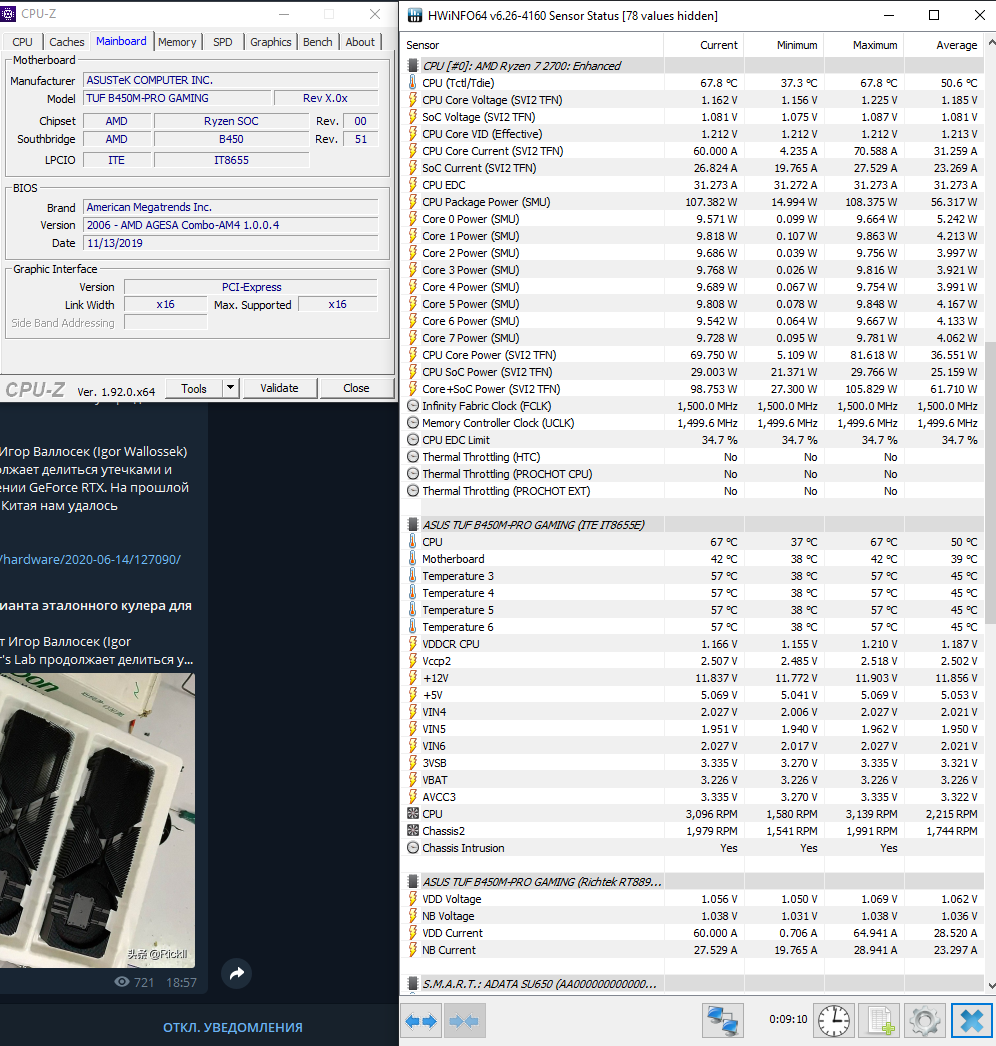Maximize the HWiNFO64 Sensor Status window
The image size is (996, 1046).
click(934, 15)
